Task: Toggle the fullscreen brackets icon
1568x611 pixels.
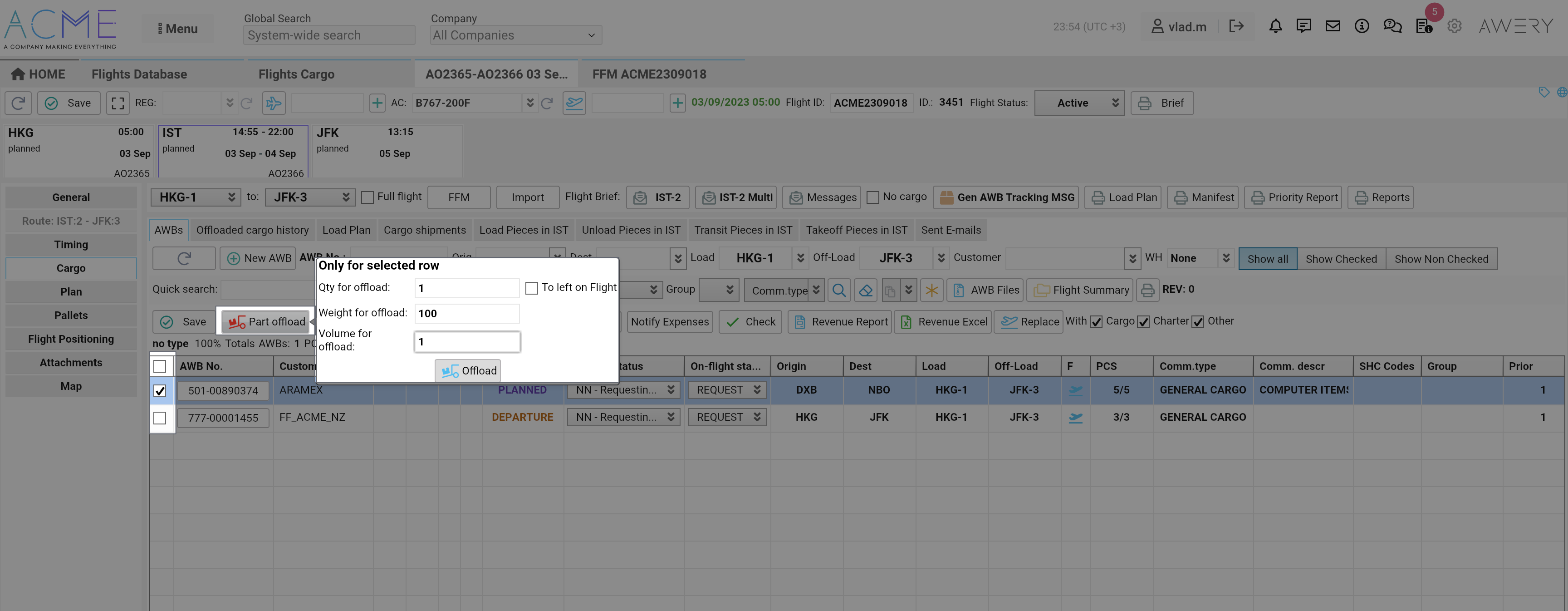Action: pos(118,103)
